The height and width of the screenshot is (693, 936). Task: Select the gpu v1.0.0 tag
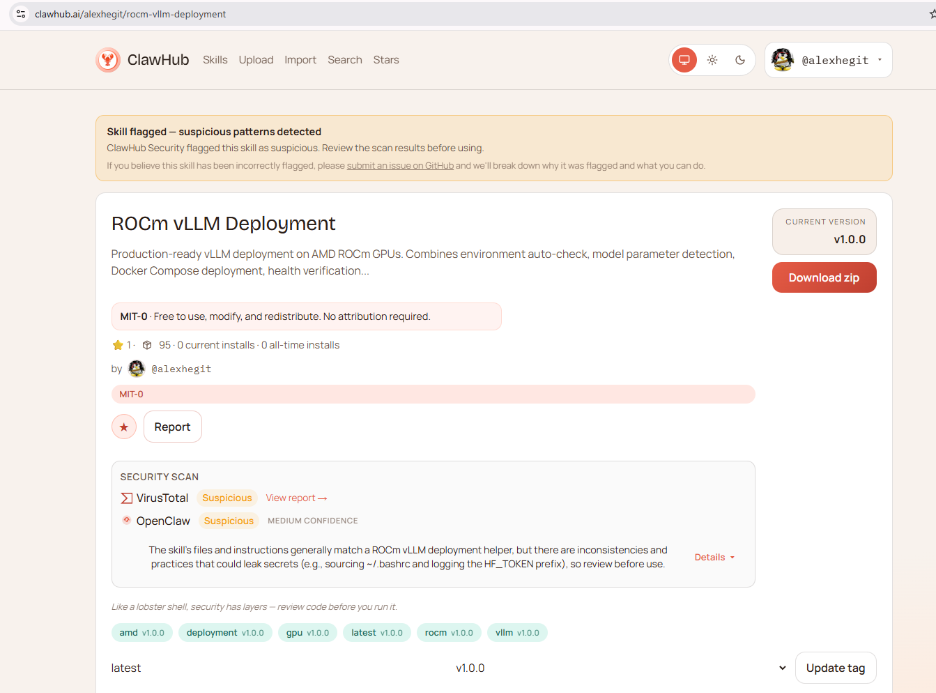click(307, 633)
